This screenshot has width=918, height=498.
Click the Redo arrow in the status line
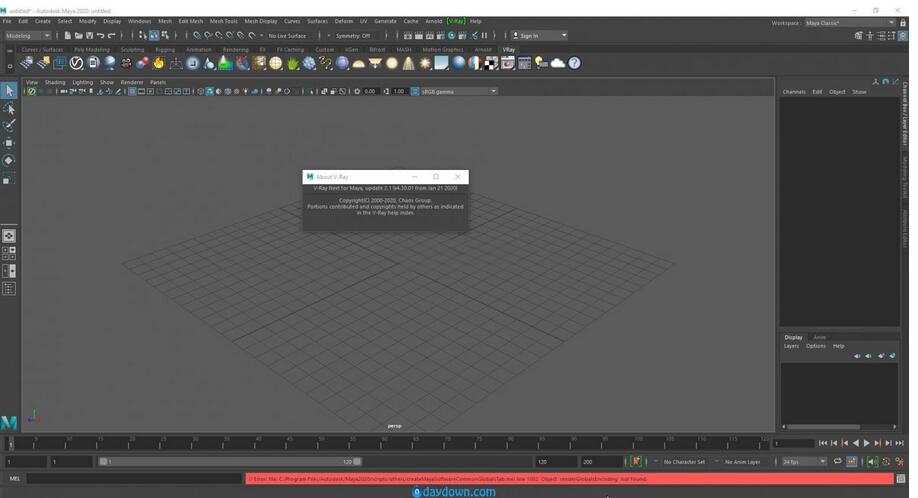tap(111, 36)
